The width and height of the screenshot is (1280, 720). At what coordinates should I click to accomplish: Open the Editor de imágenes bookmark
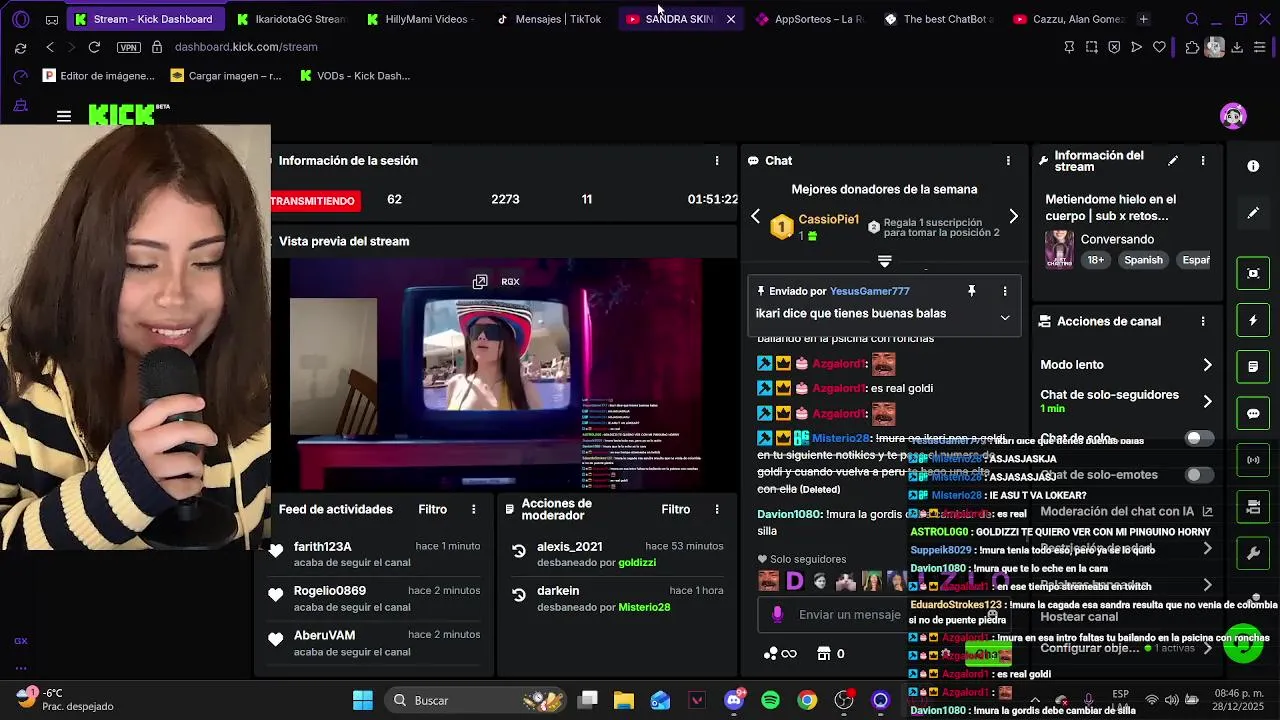(99, 75)
